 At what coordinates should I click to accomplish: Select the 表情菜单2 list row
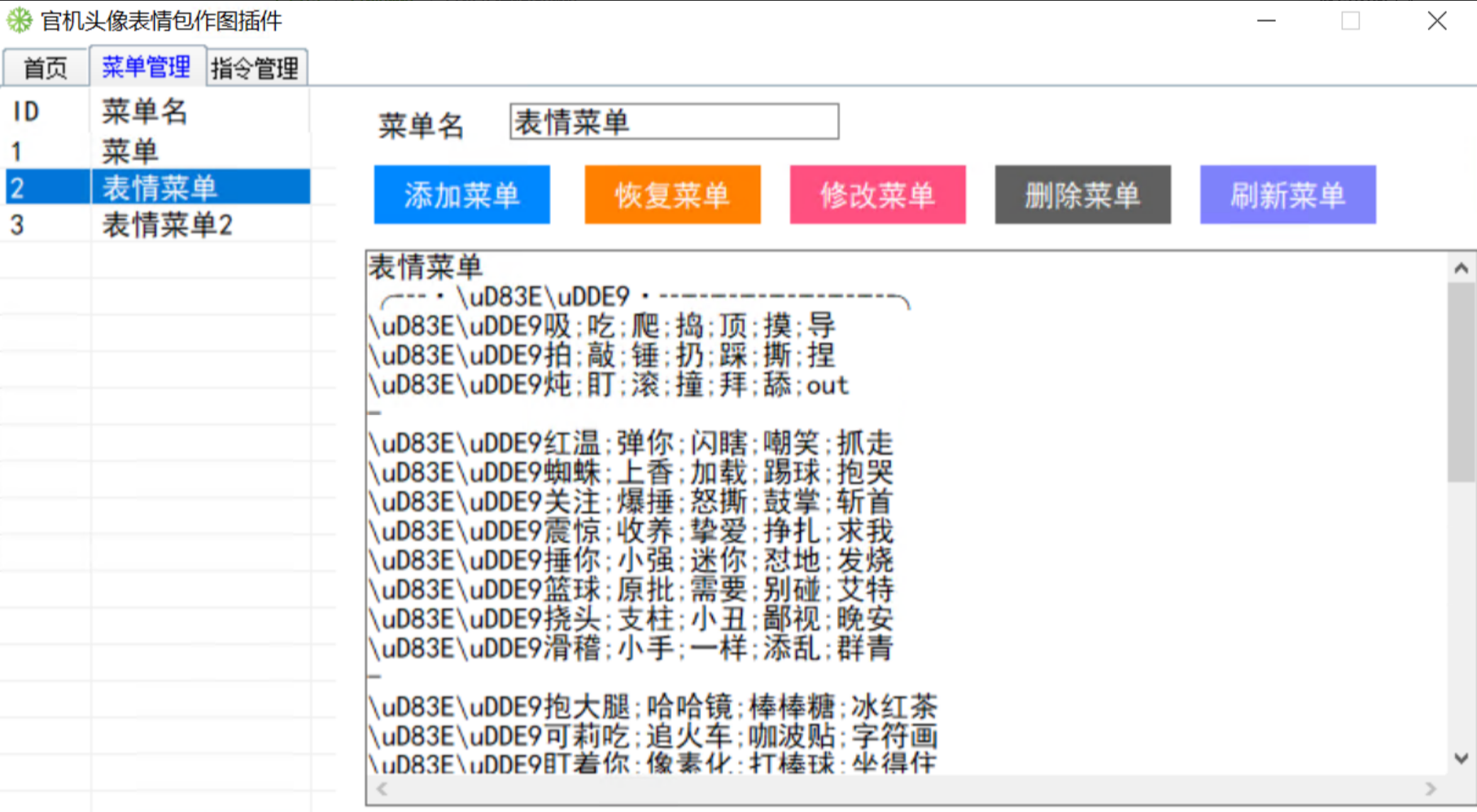[167, 225]
